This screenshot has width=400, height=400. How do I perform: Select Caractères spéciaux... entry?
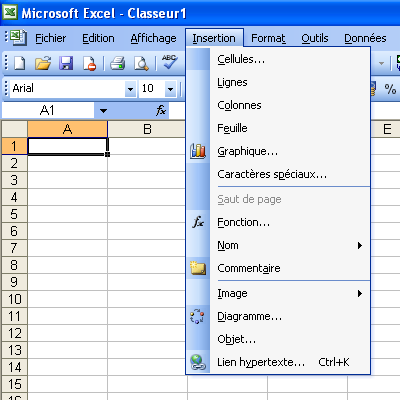(x=278, y=174)
